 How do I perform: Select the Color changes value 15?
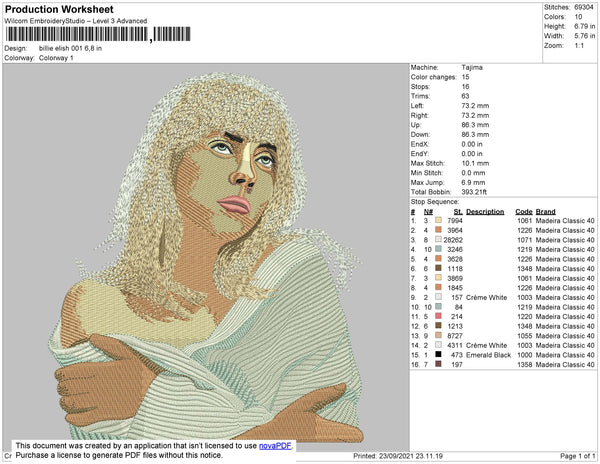[x=465, y=77]
